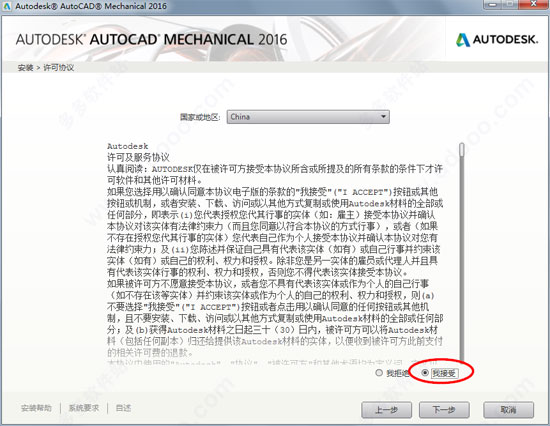Open the 自述 readme link
The height and width of the screenshot is (426, 550).
click(123, 408)
